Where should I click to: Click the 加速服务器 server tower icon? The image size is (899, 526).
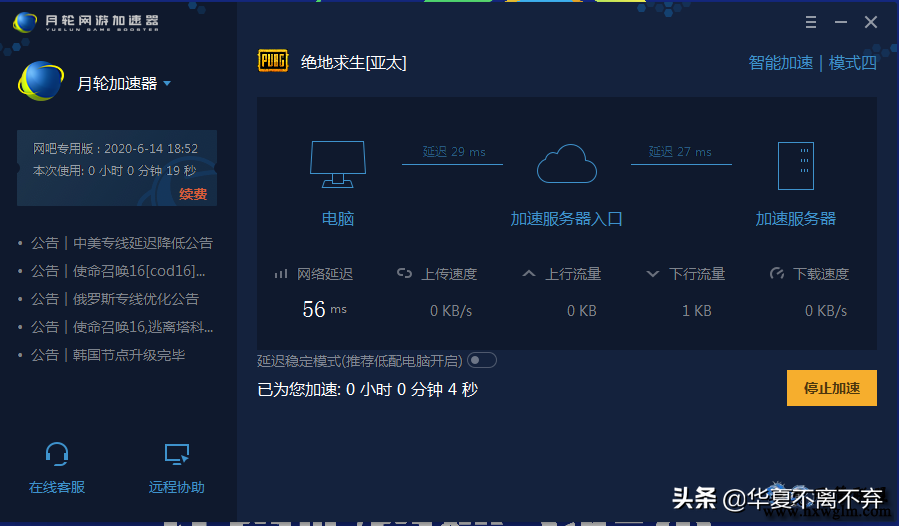coord(796,165)
